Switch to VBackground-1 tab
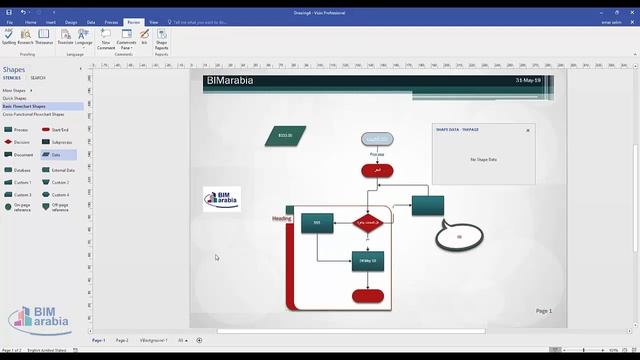 point(153,340)
